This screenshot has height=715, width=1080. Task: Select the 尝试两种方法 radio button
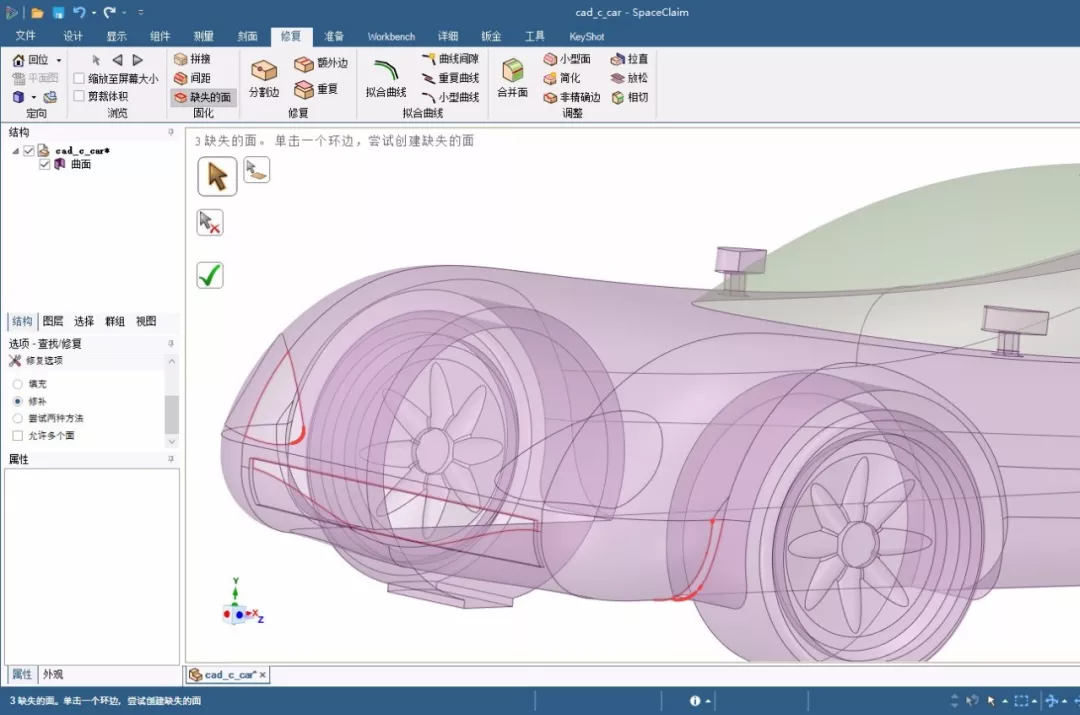pyautogui.click(x=18, y=418)
